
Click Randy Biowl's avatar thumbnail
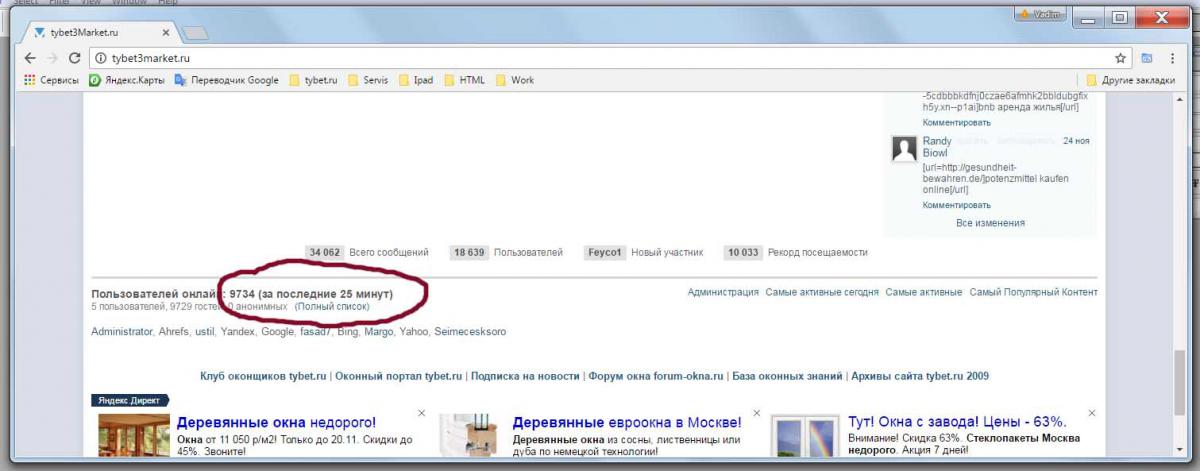tap(904, 150)
